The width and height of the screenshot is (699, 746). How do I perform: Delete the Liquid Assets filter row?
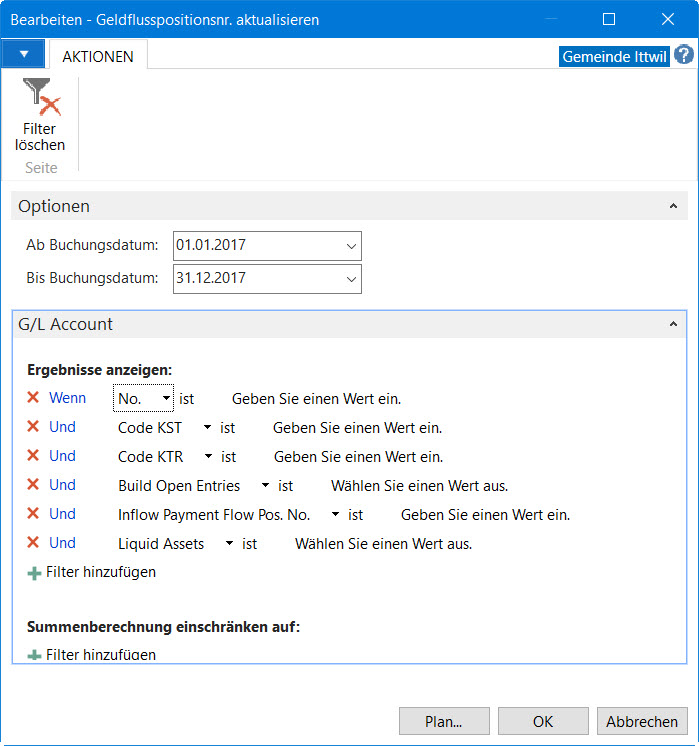tap(33, 542)
